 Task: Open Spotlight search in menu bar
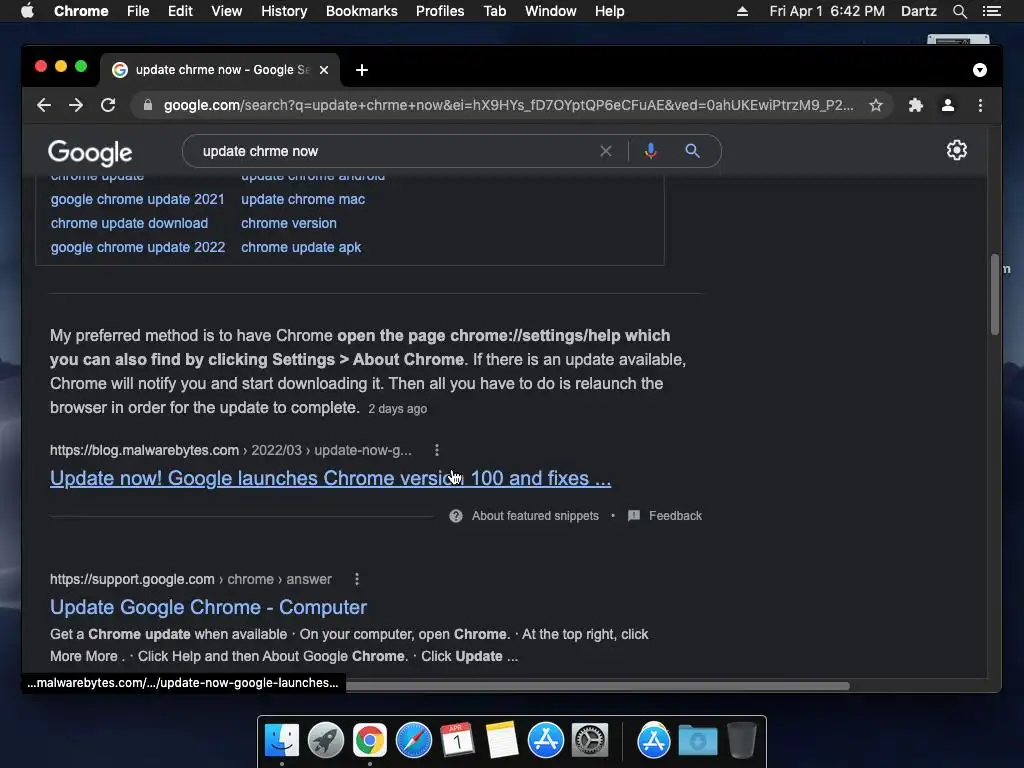[959, 11]
